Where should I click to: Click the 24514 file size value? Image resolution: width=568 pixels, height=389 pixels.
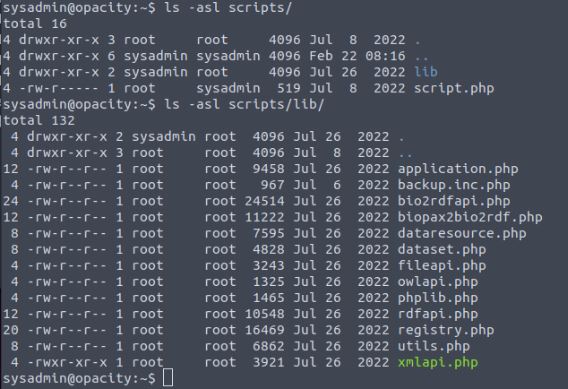pos(264,201)
